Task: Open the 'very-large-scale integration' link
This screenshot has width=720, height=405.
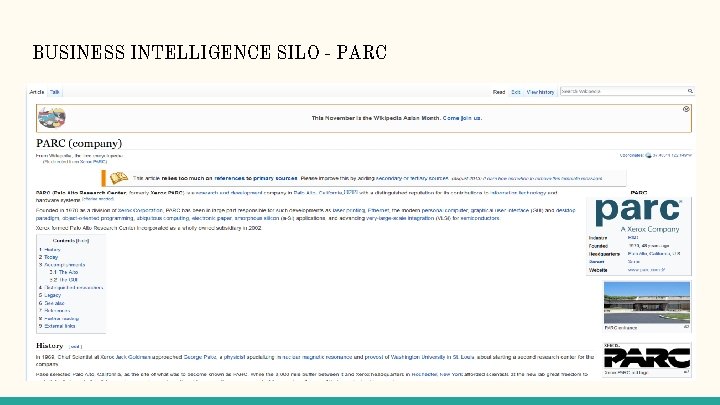Action: [x=400, y=219]
